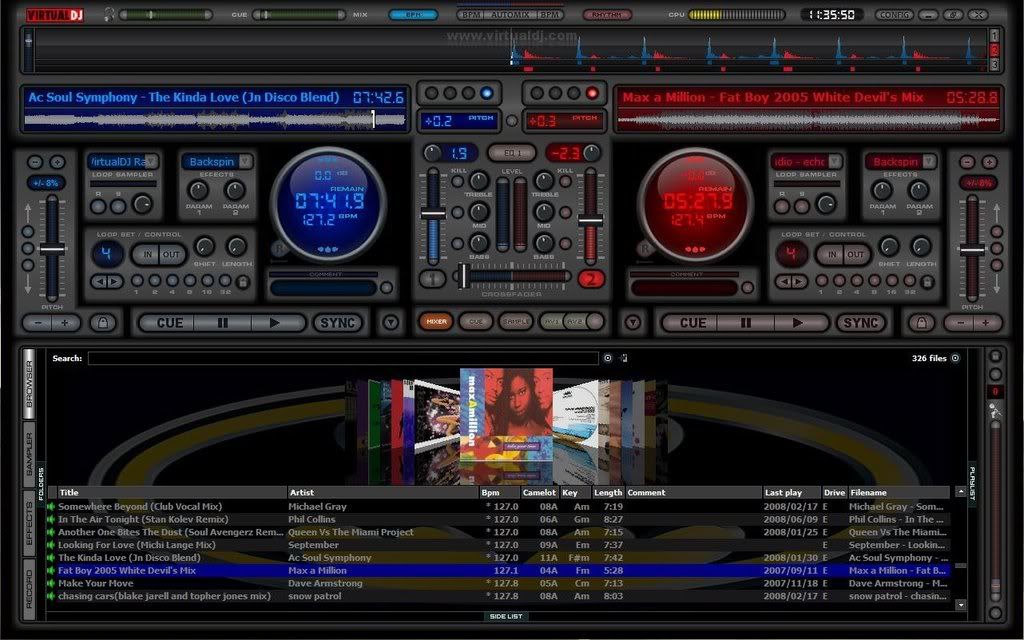Nudge the right deck pitch bend plus
Screen dimensions: 1024x640
pos(986,323)
